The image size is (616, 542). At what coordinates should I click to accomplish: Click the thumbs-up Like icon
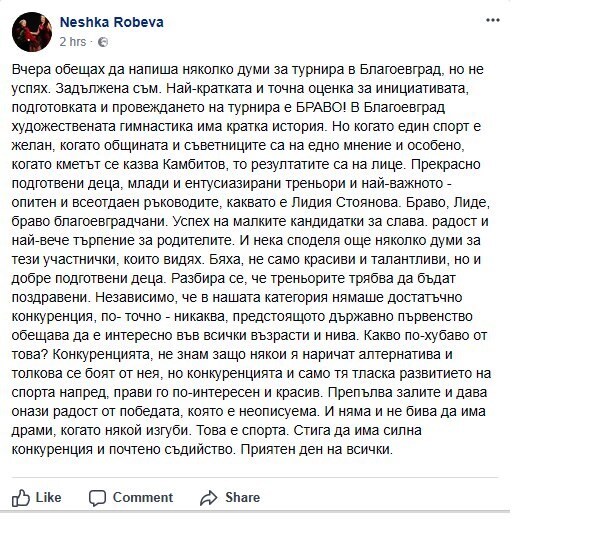[20, 498]
